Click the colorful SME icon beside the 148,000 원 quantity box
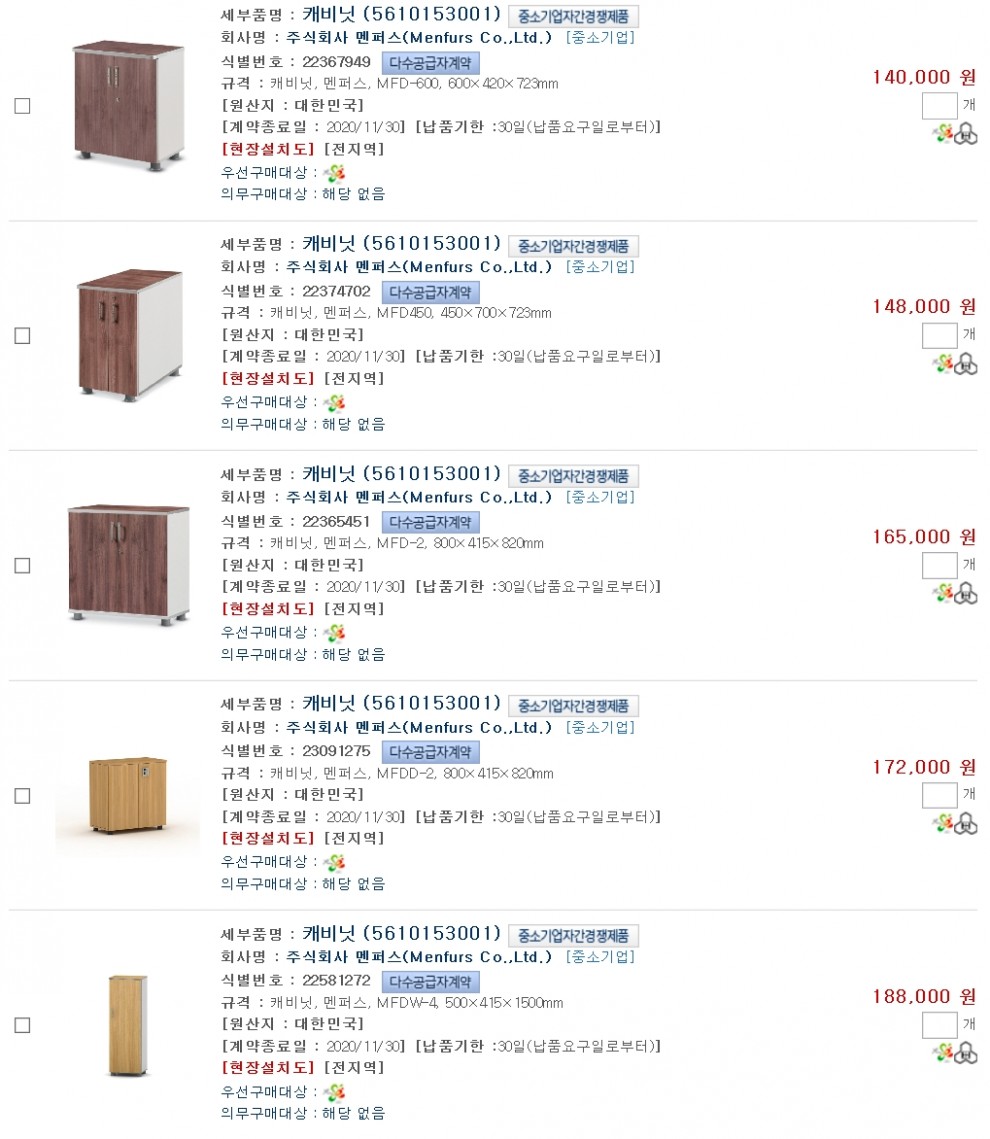This screenshot has width=990, height=1139. pyautogui.click(x=943, y=364)
